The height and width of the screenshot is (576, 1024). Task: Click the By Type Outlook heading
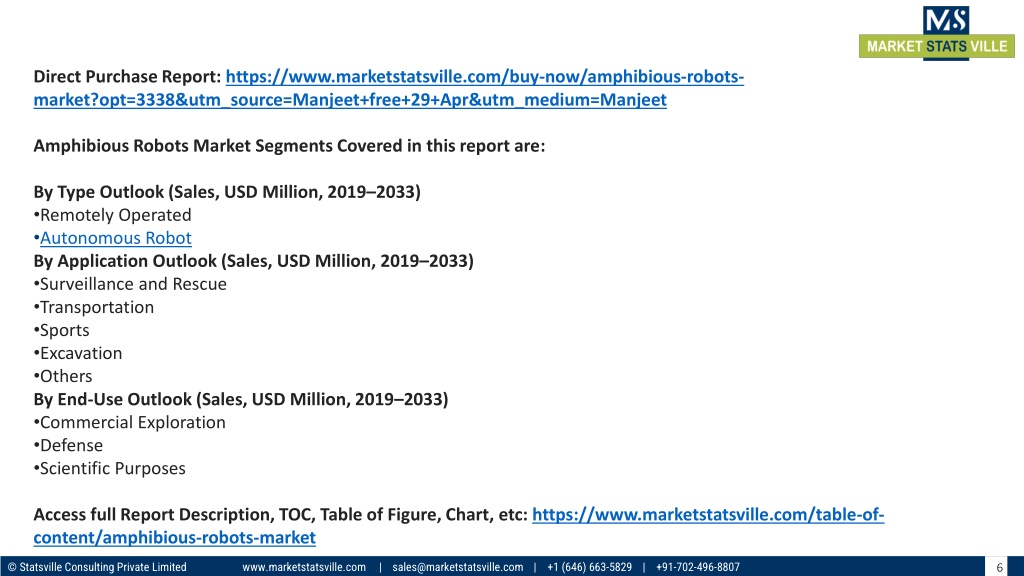(227, 192)
